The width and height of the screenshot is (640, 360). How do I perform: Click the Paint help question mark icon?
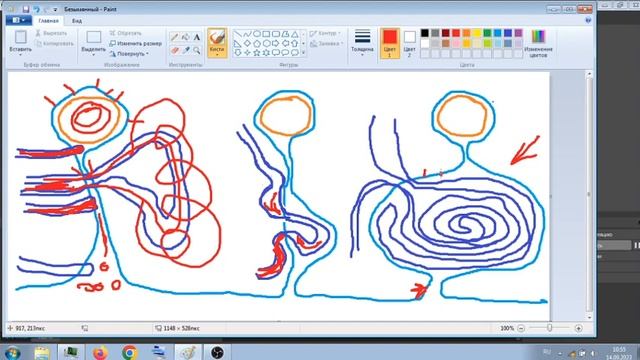[588, 20]
